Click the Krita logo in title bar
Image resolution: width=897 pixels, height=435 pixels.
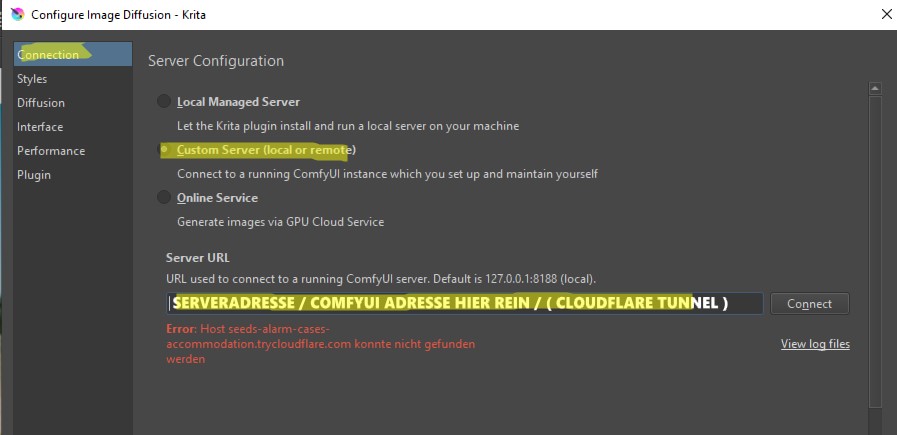(x=16, y=16)
